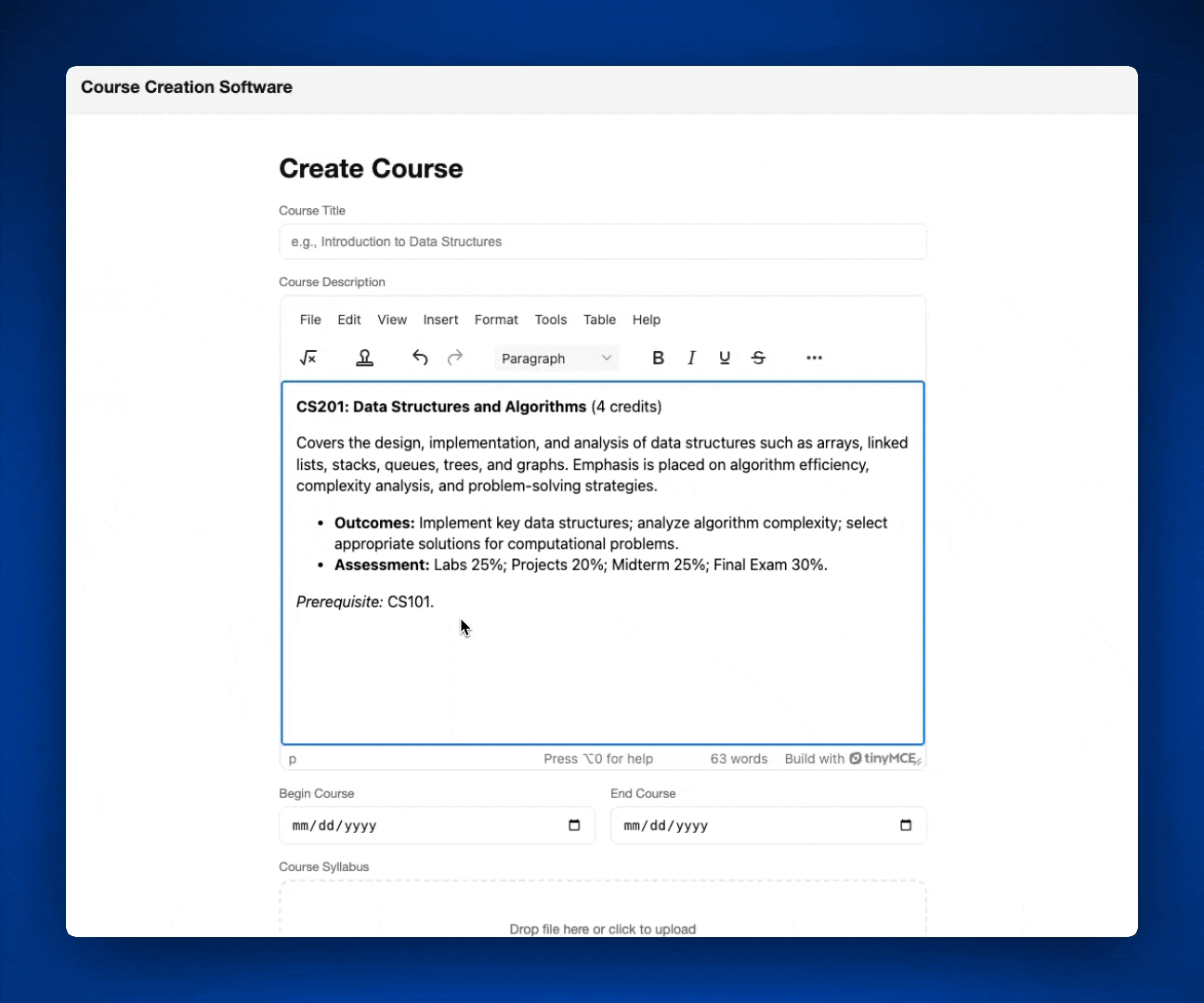The width and height of the screenshot is (1204, 1003).
Task: Apply strikethrough formatting
Action: click(758, 358)
